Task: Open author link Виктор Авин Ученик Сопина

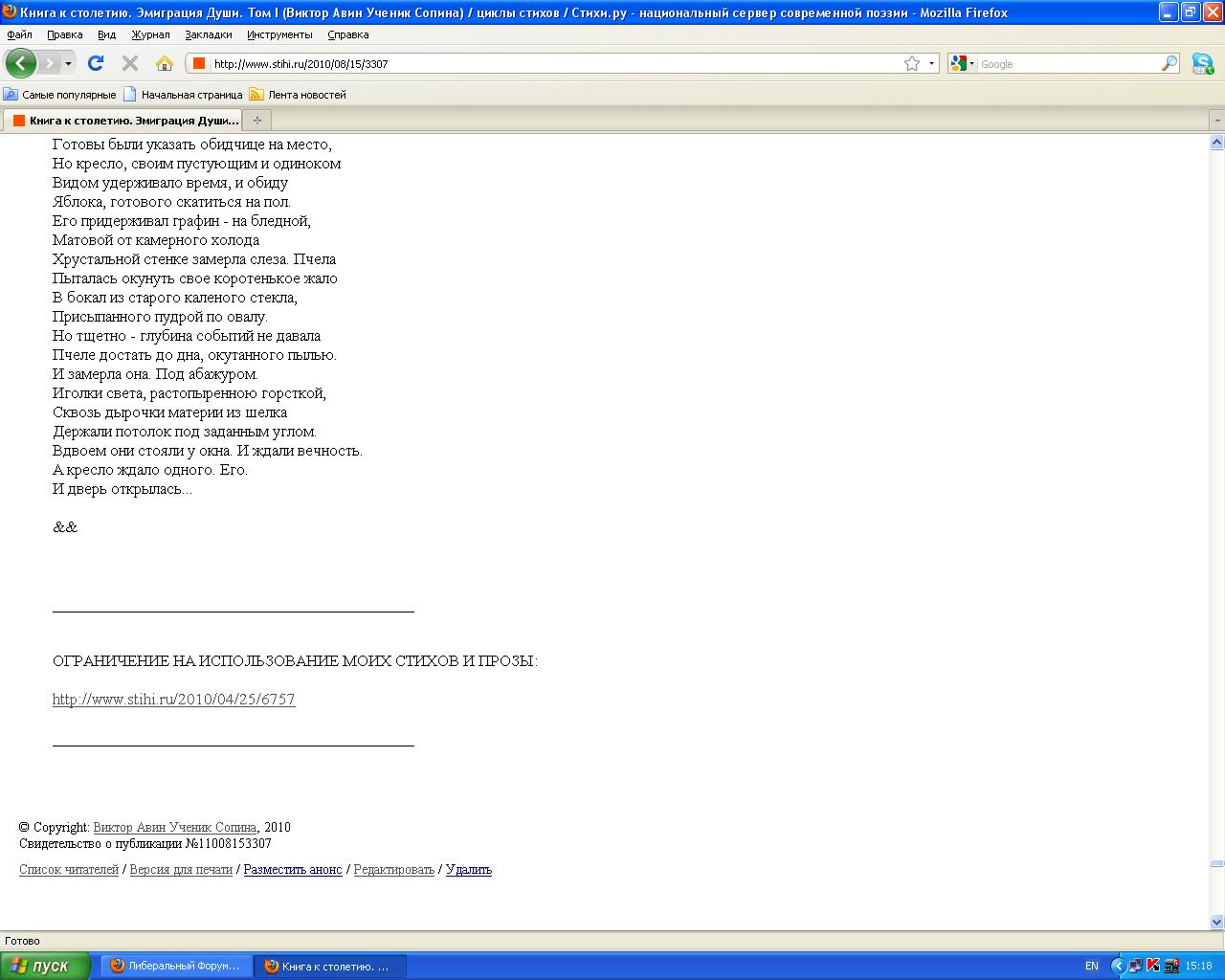Action: pos(175,828)
